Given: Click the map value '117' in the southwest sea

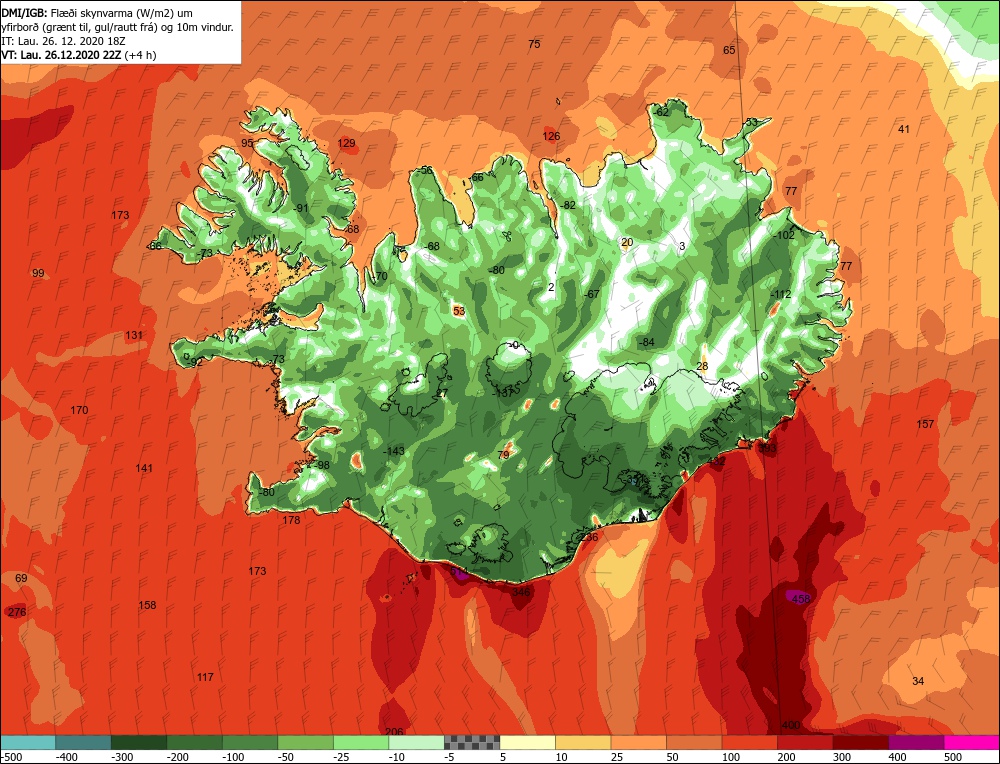Looking at the screenshot, I should pyautogui.click(x=205, y=677).
